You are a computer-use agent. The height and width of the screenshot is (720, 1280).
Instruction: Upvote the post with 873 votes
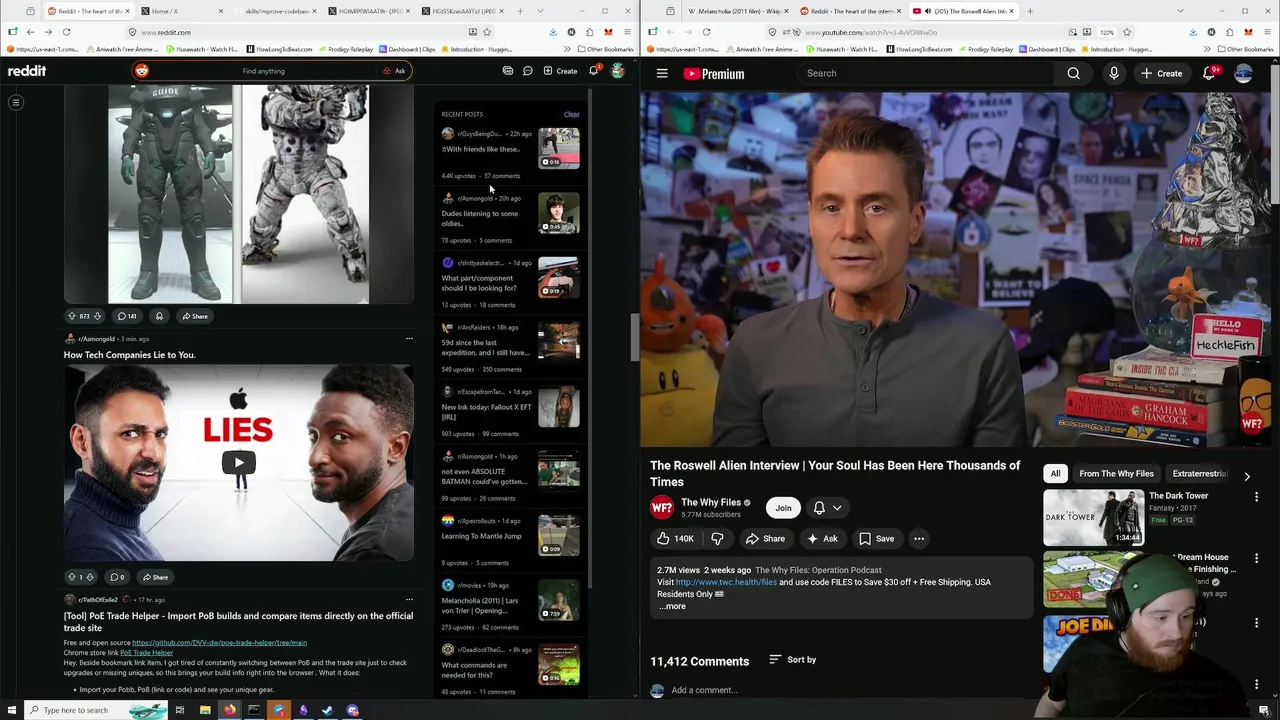72,316
